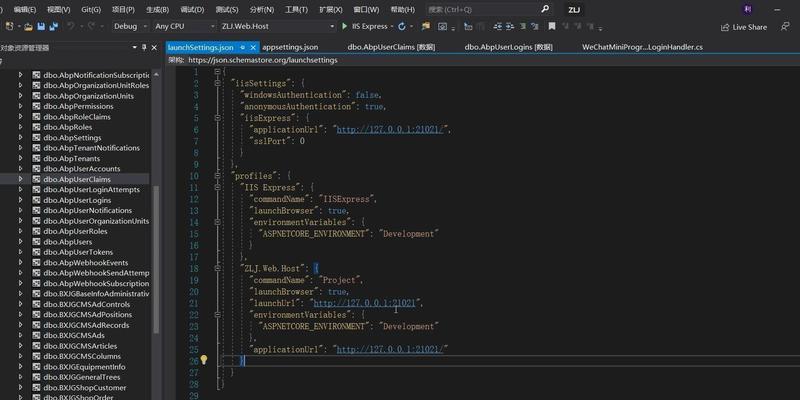800x400 pixels.
Task: Open the Git(G) menu
Action: click(x=91, y=9)
